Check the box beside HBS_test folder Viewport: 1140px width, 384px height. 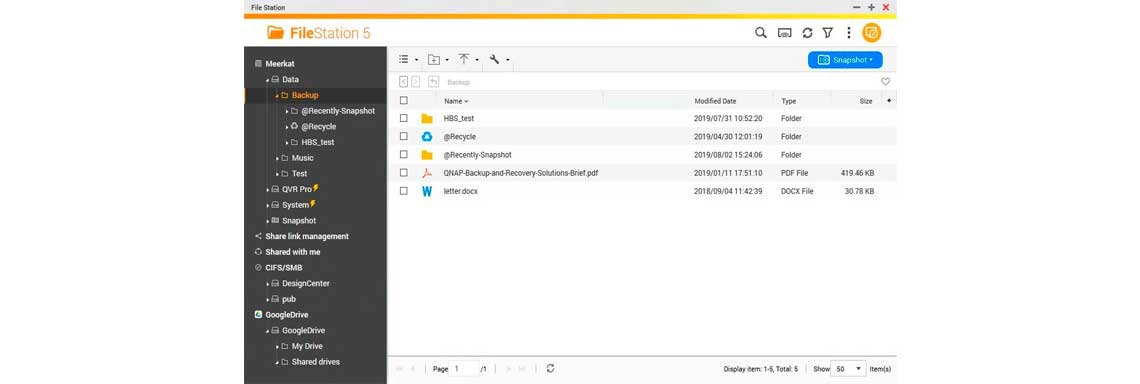(404, 118)
